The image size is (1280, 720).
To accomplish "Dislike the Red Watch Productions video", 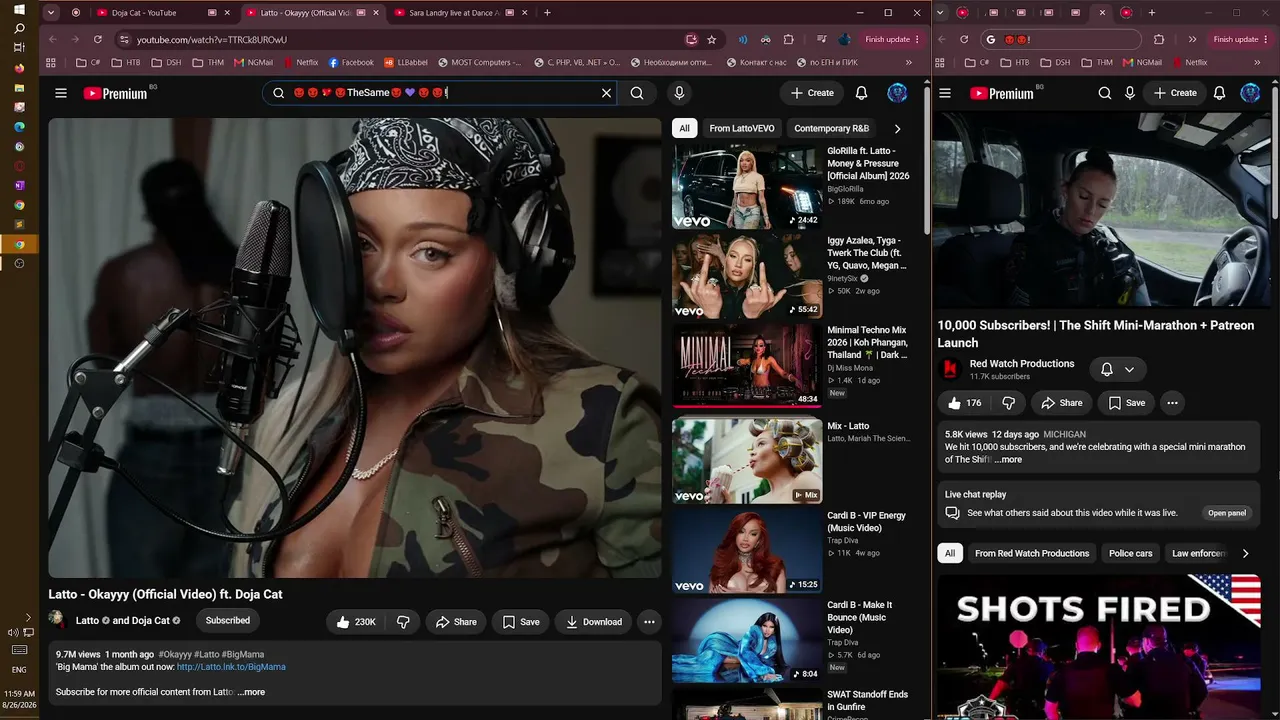I will tap(1008, 403).
